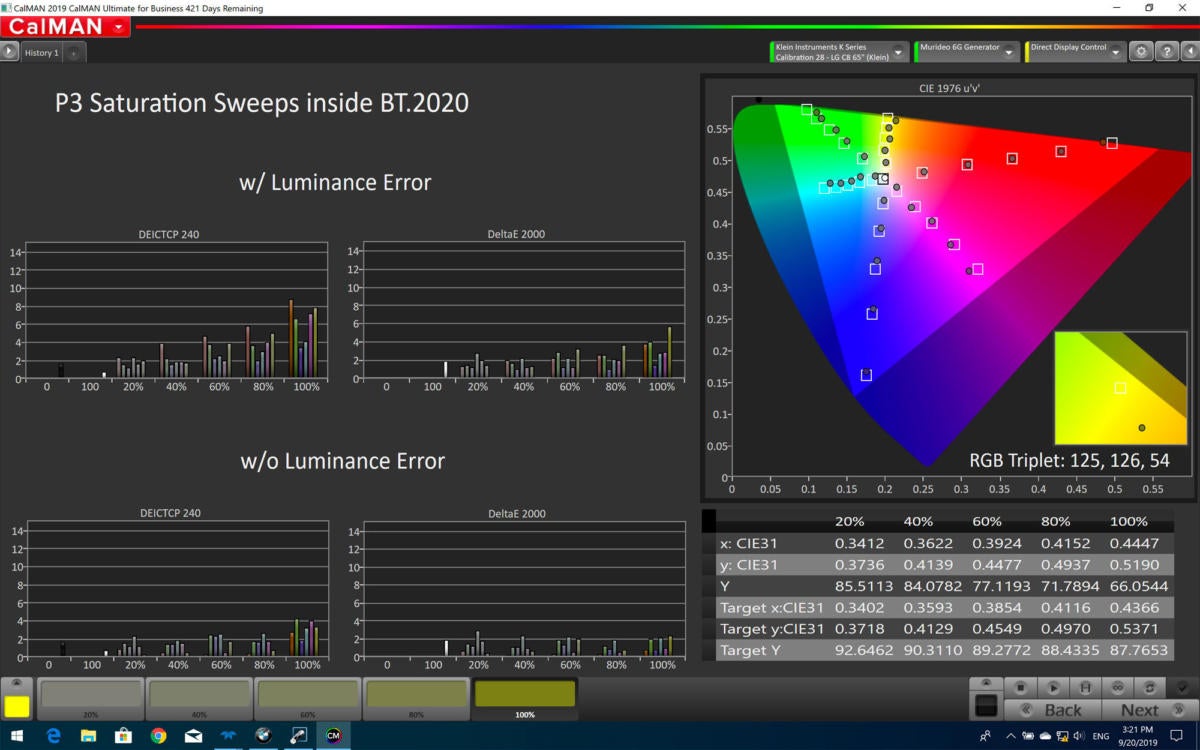Open the volume speaker tray icon
This screenshot has width=1200, height=750.
click(x=1080, y=736)
